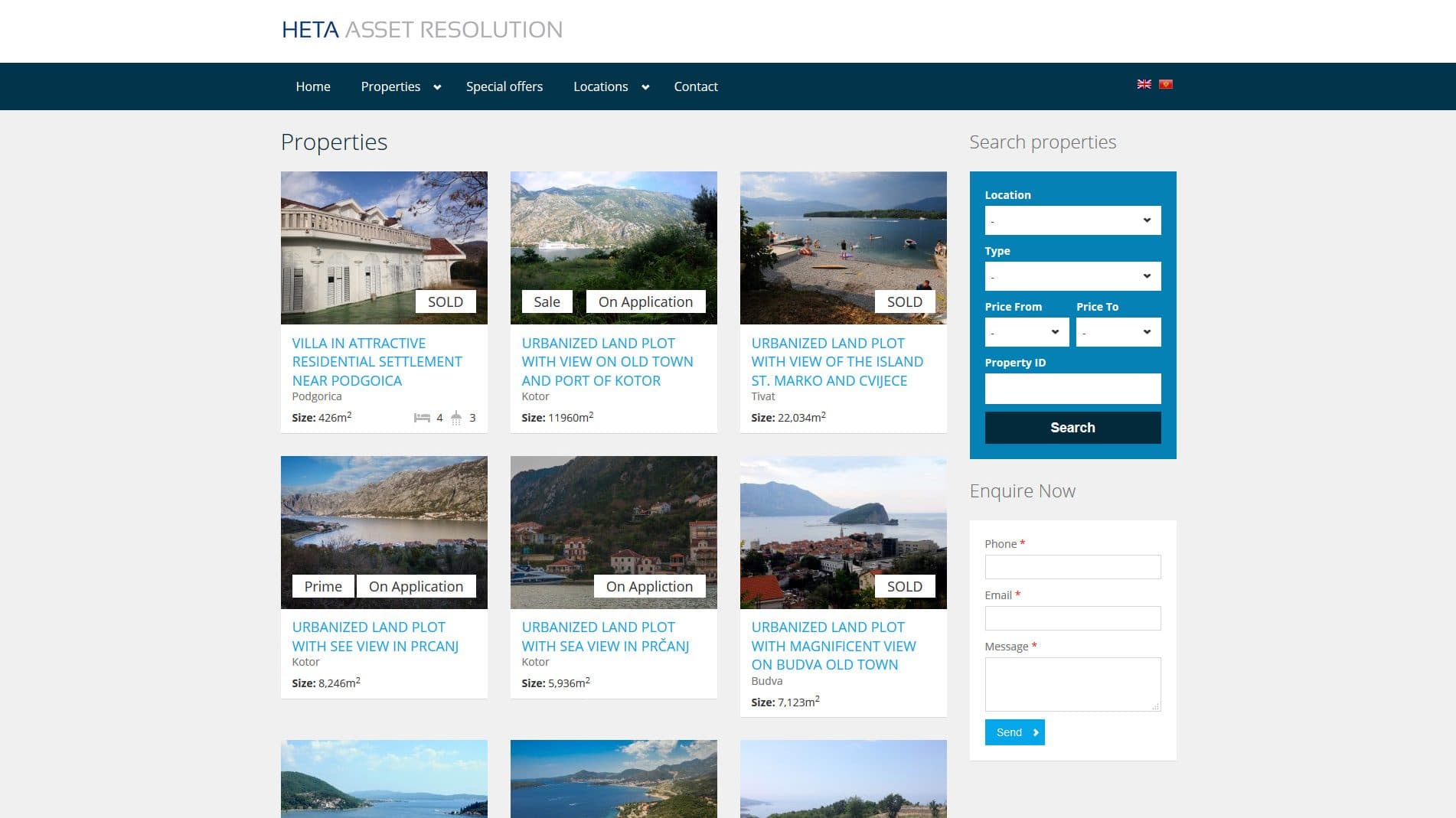Click the shower icon on the Podgorica villa card
This screenshot has height=818, width=1456.
(x=456, y=418)
